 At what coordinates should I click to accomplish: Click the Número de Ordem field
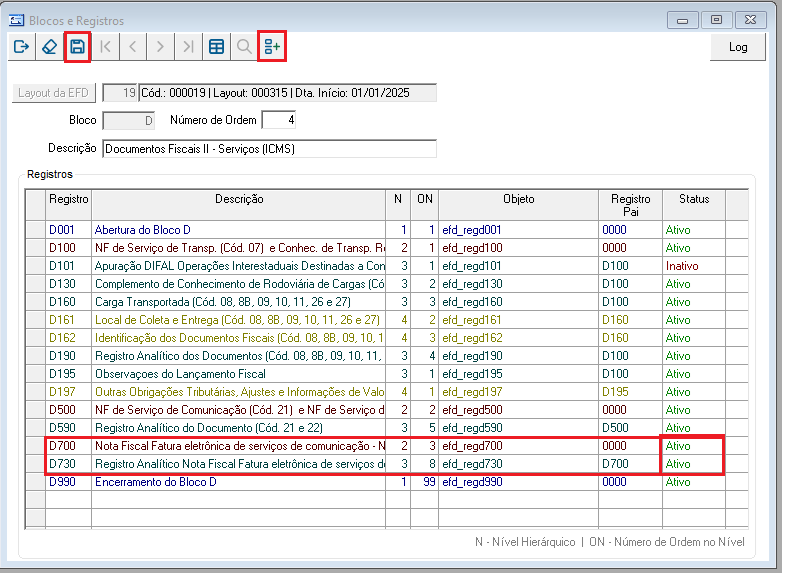(x=279, y=120)
